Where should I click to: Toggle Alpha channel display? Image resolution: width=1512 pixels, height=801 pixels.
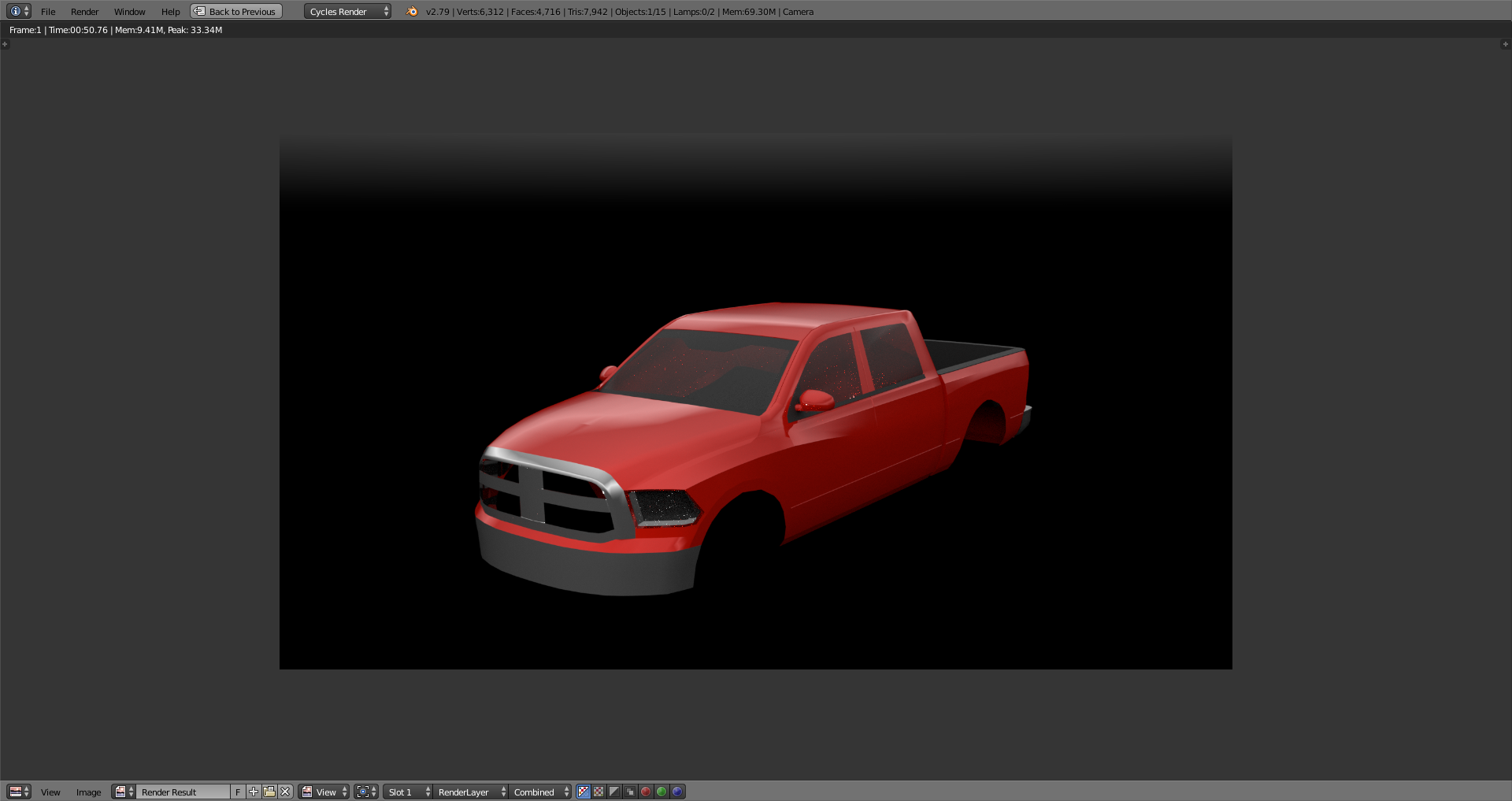[x=614, y=792]
